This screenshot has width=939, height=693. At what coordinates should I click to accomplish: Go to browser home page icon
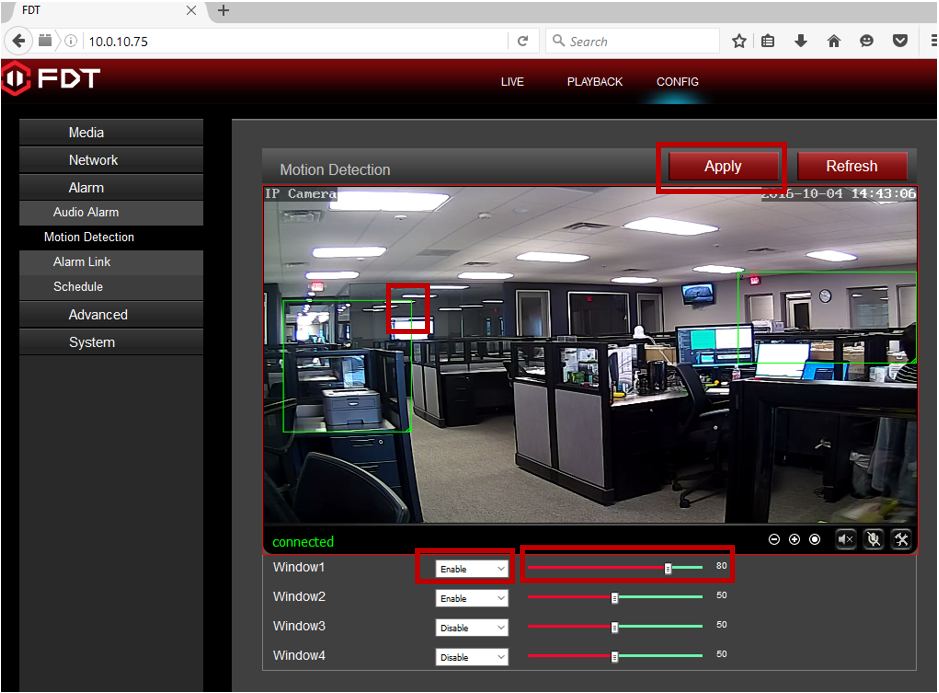point(834,41)
